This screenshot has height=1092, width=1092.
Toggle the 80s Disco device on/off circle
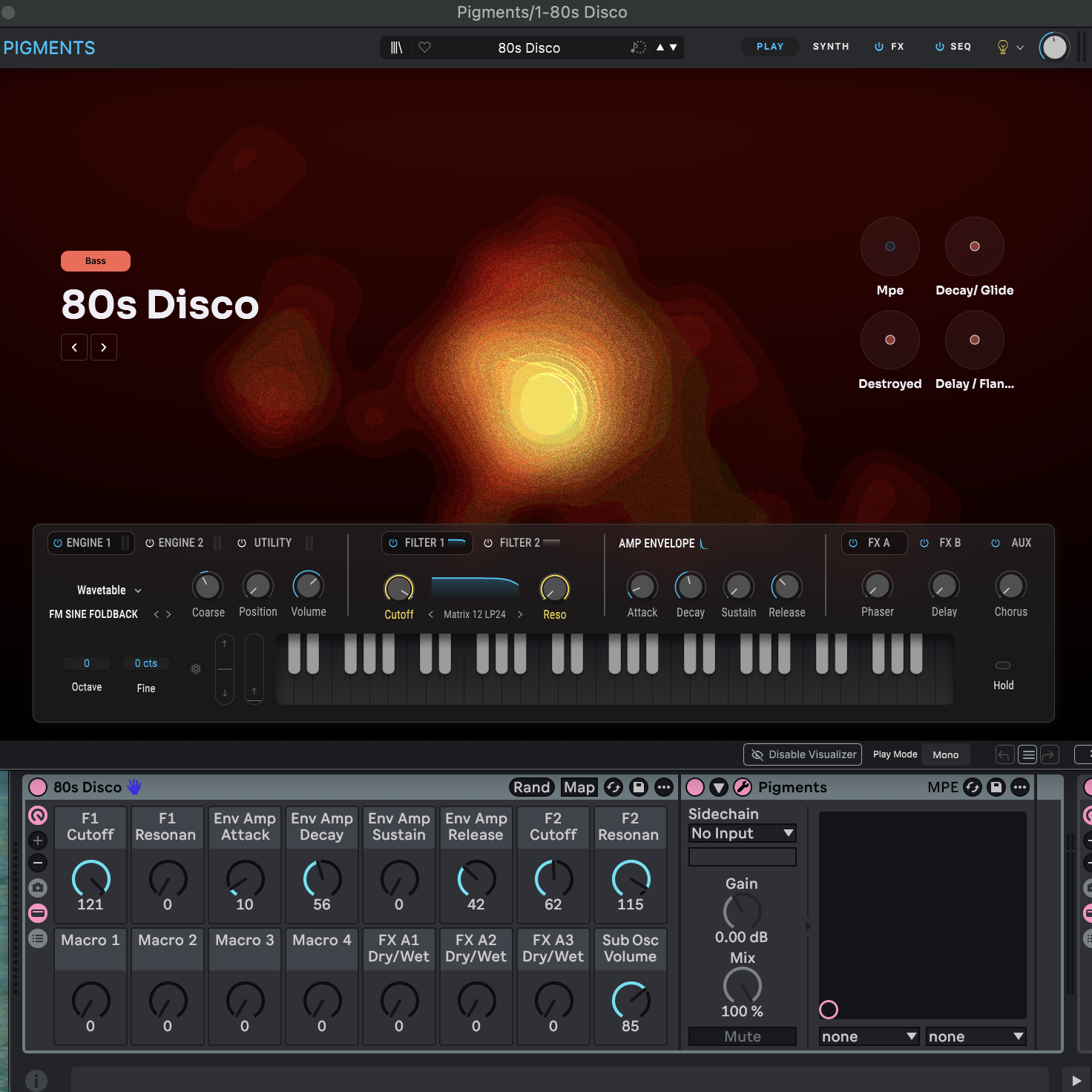38,787
